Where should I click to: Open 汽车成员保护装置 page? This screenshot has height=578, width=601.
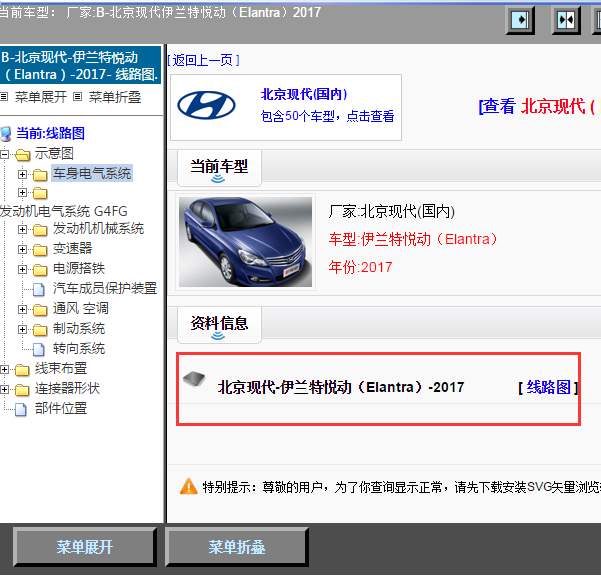[x=105, y=288]
